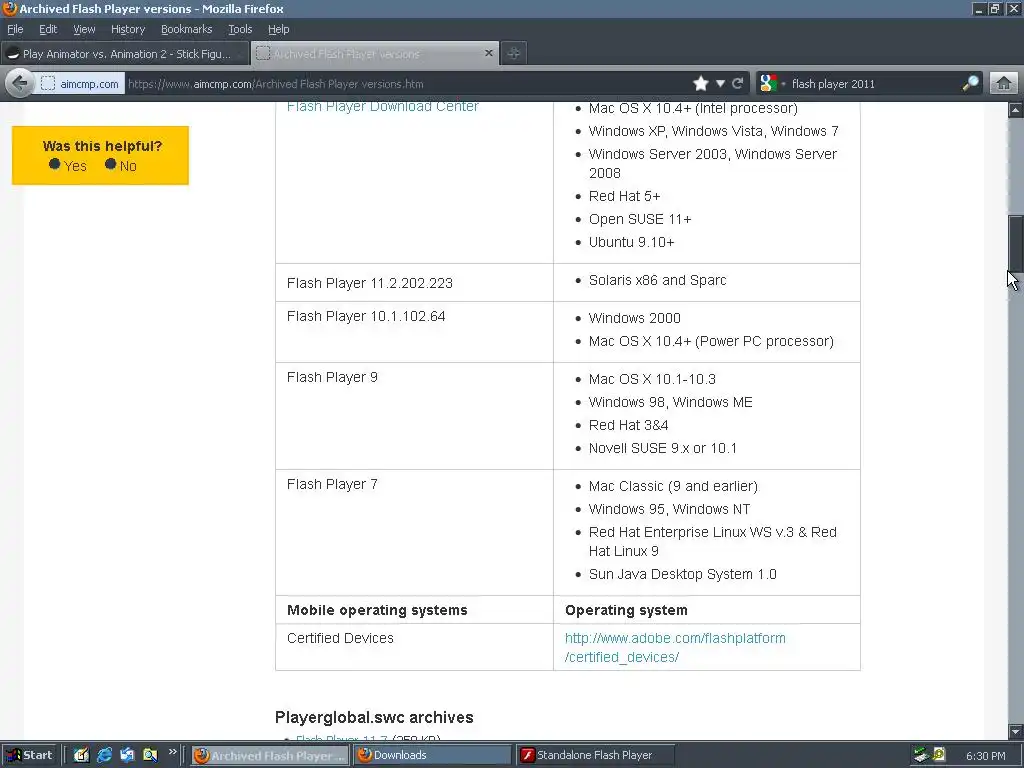
Task: Launch the quick launch magnifier search icon
Action: (150, 755)
